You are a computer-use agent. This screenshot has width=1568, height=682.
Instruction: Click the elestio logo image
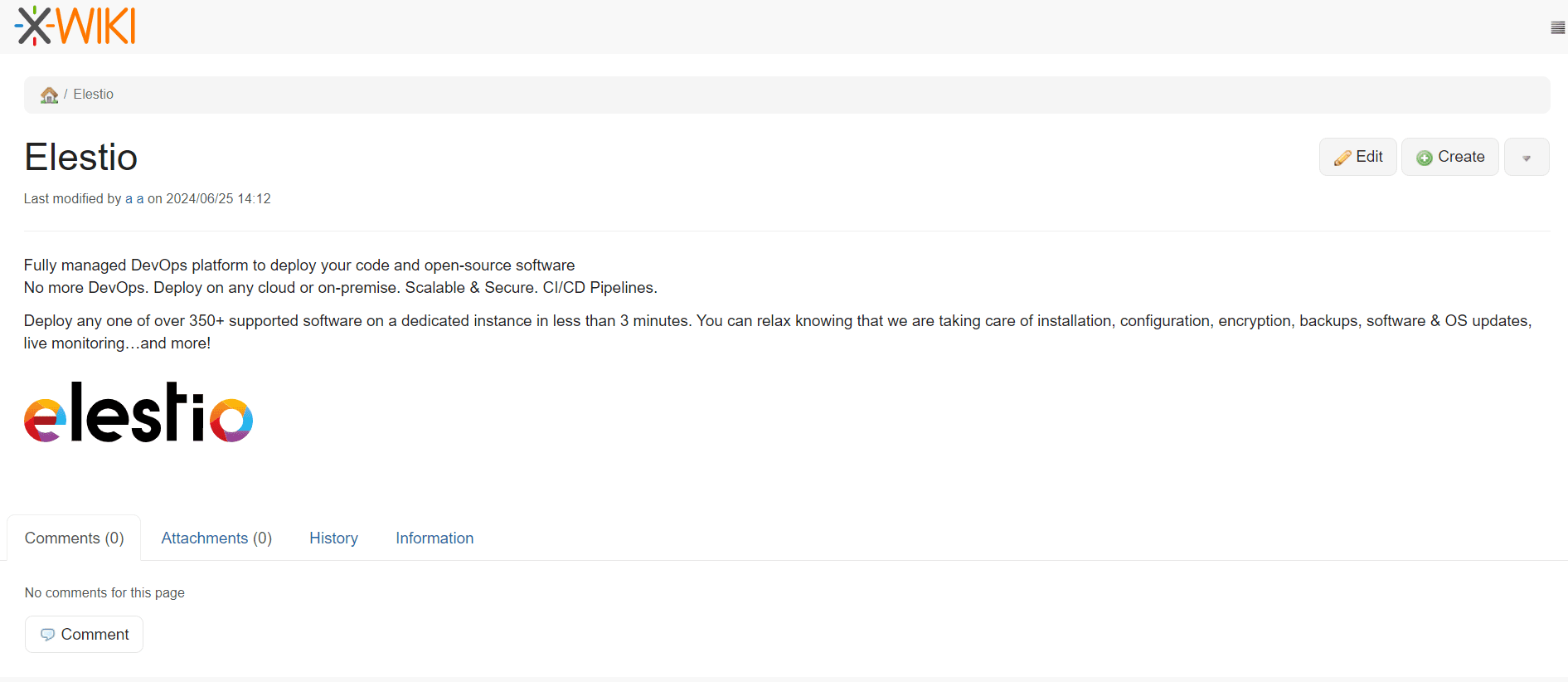pyautogui.click(x=138, y=412)
